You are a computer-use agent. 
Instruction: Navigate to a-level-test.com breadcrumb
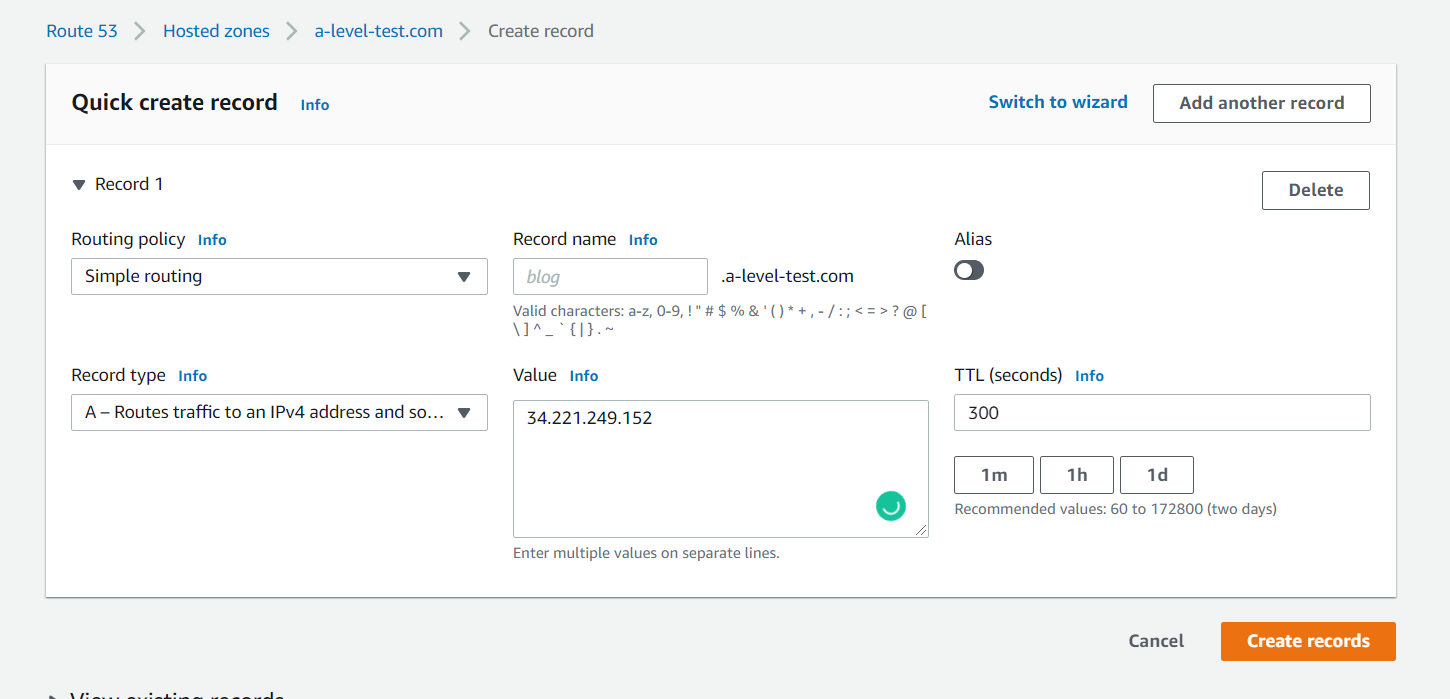pyautogui.click(x=378, y=31)
